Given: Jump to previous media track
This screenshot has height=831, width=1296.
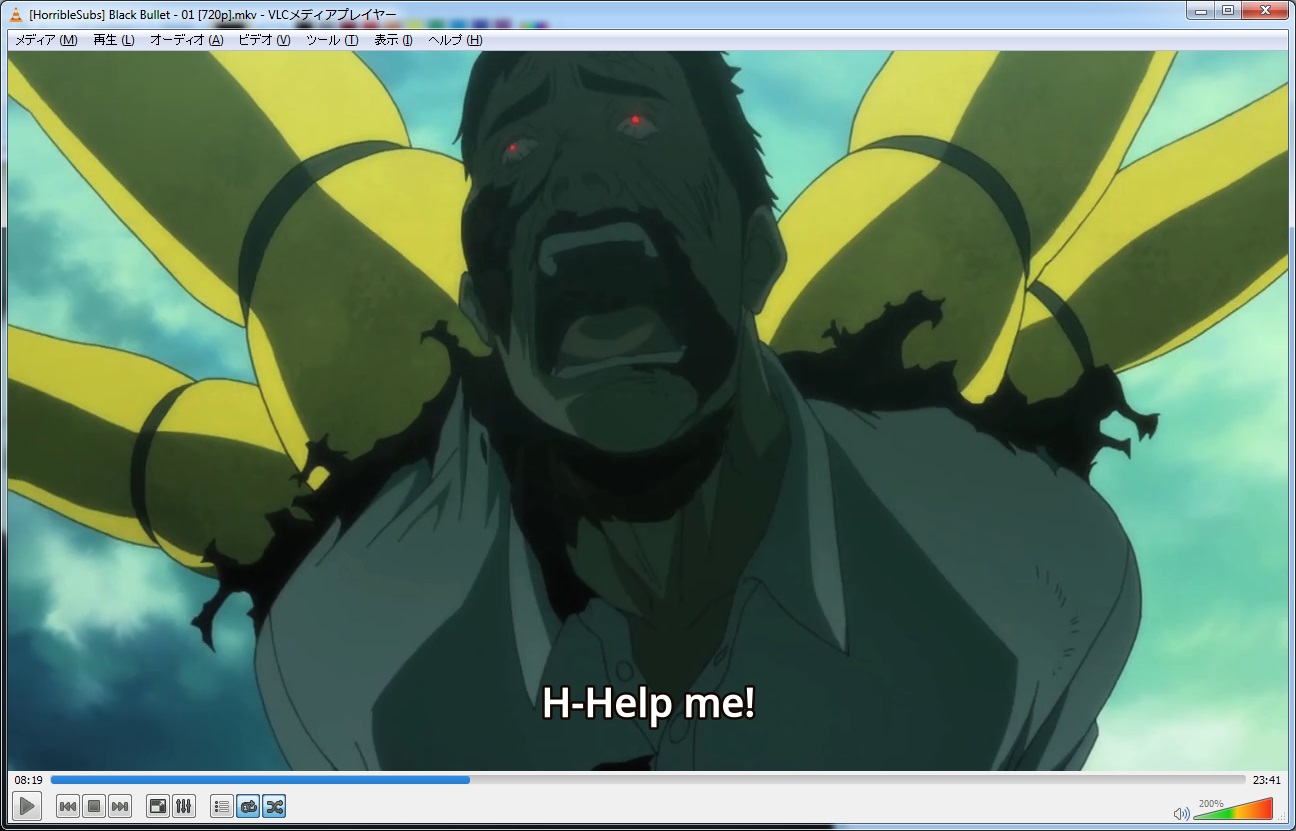Looking at the screenshot, I should [68, 806].
